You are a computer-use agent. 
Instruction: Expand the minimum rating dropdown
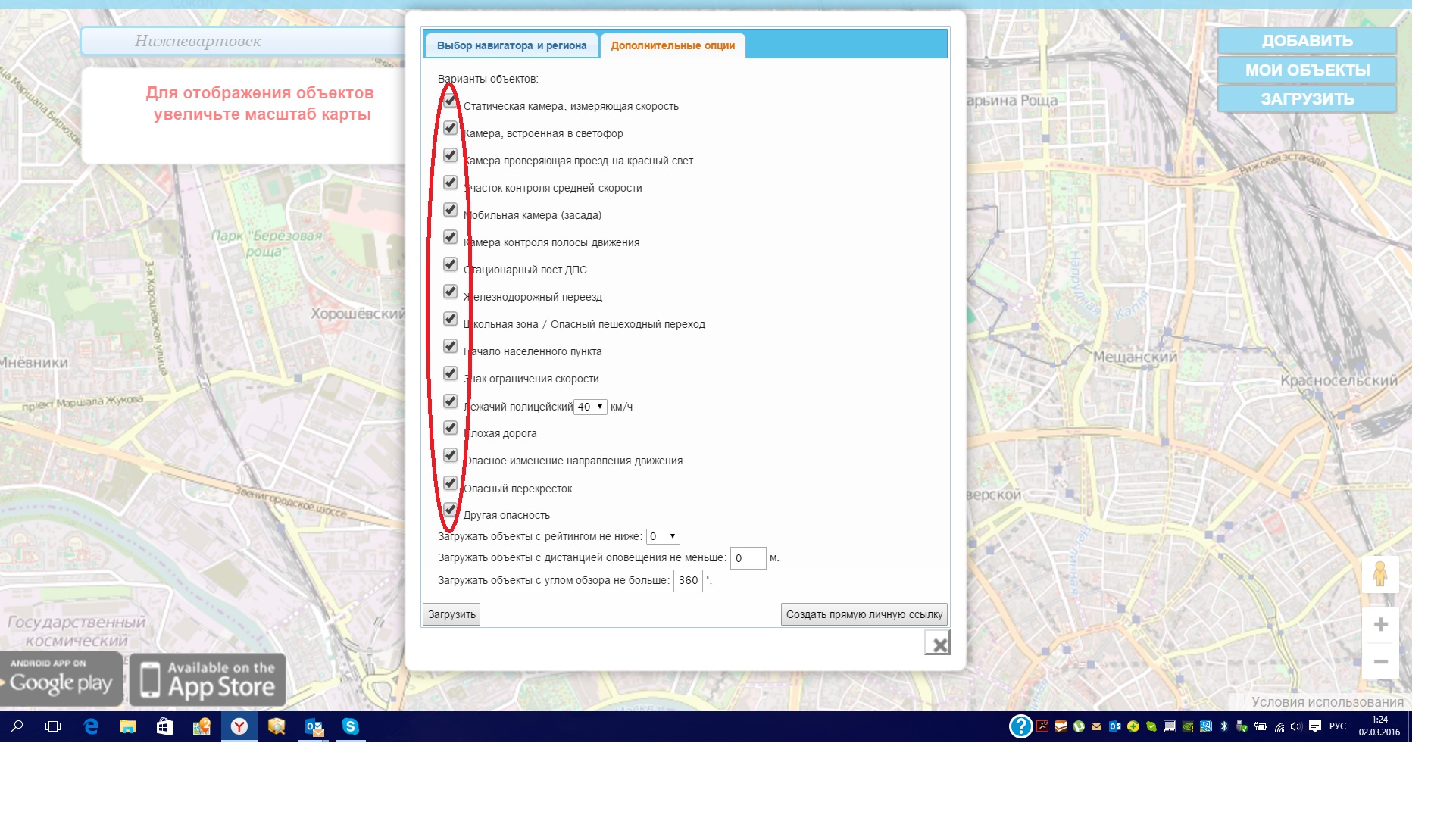pos(662,536)
